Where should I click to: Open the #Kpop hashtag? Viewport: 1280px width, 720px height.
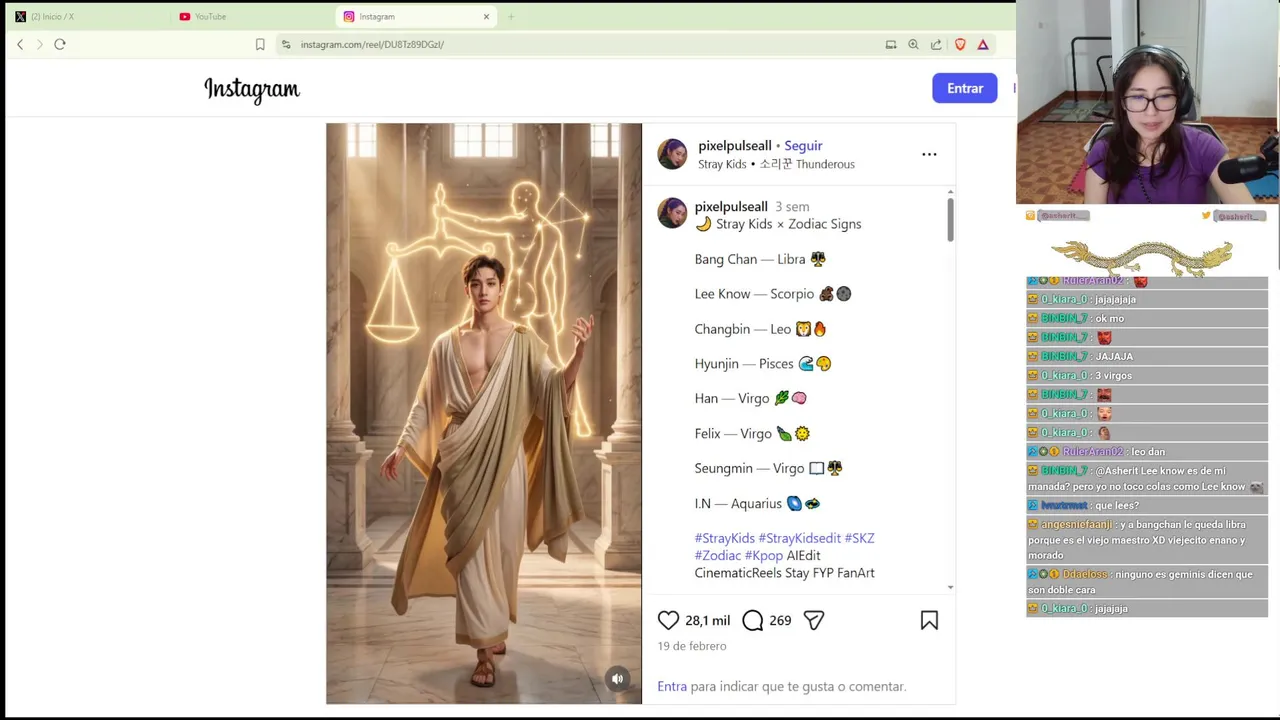click(x=764, y=555)
